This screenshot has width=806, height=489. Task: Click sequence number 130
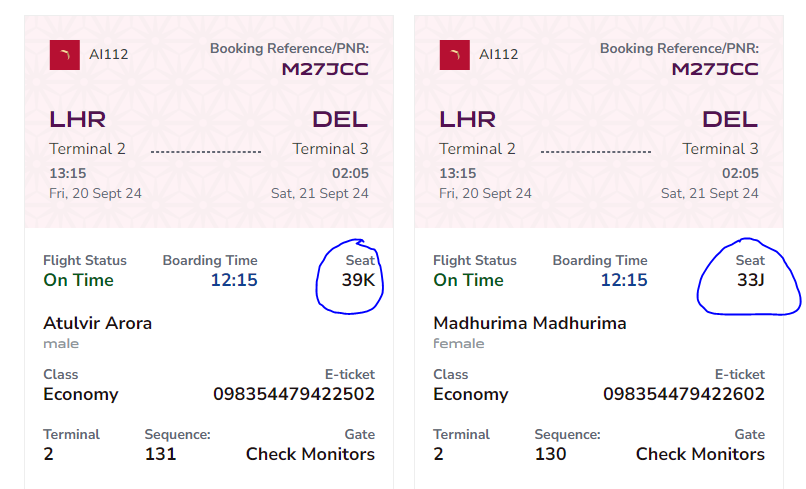(x=551, y=455)
